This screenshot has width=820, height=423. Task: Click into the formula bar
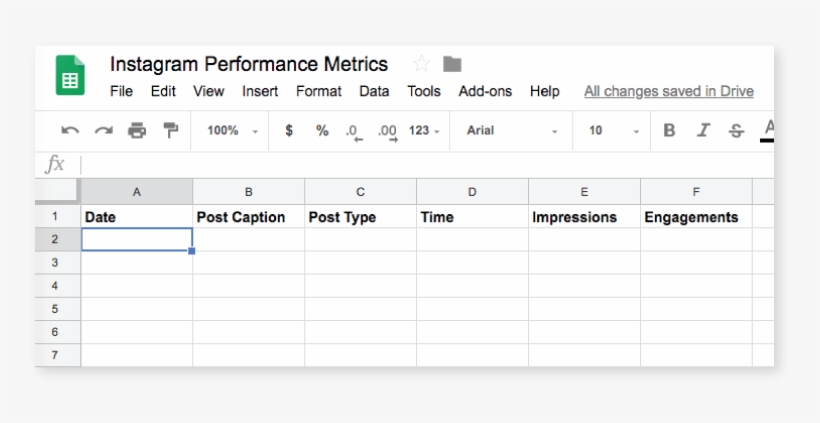[427, 165]
